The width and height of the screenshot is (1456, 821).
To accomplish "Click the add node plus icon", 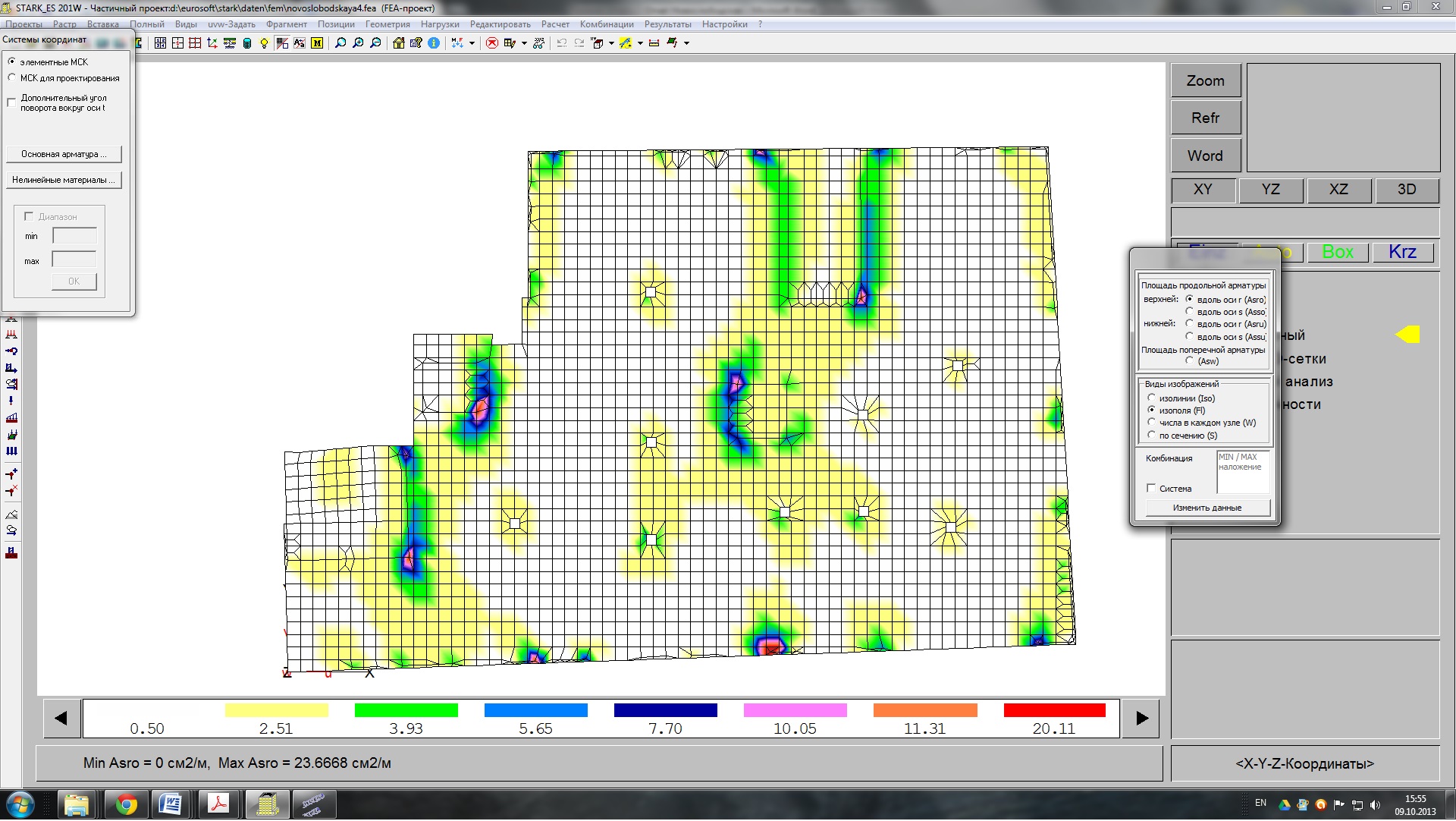I will point(11,473).
